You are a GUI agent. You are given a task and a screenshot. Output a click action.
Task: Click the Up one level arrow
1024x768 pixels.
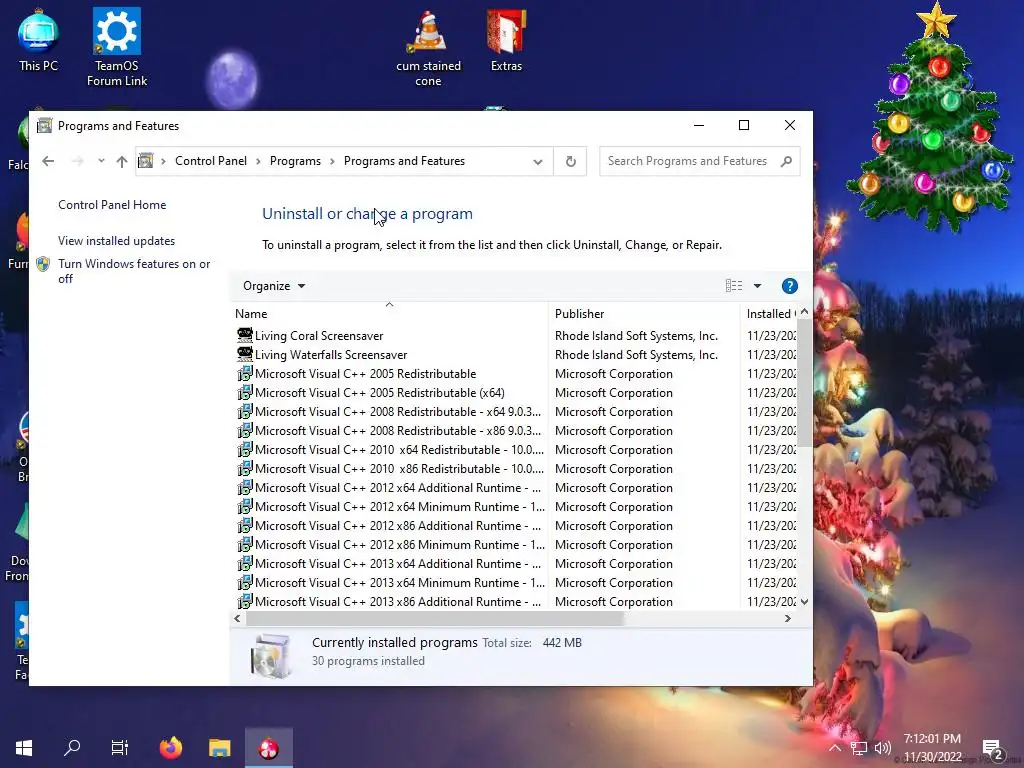(121, 161)
